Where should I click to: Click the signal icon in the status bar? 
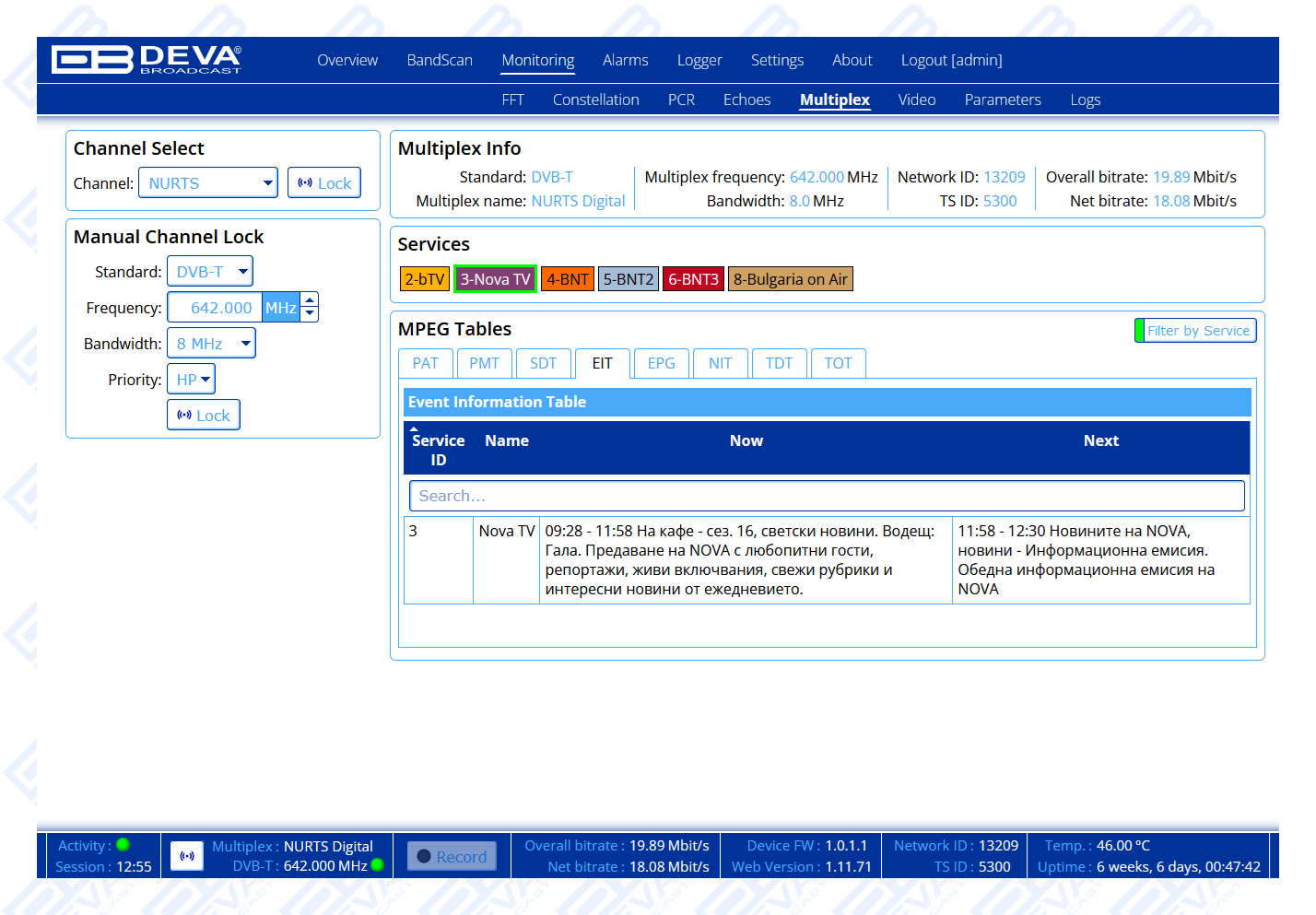tap(187, 856)
